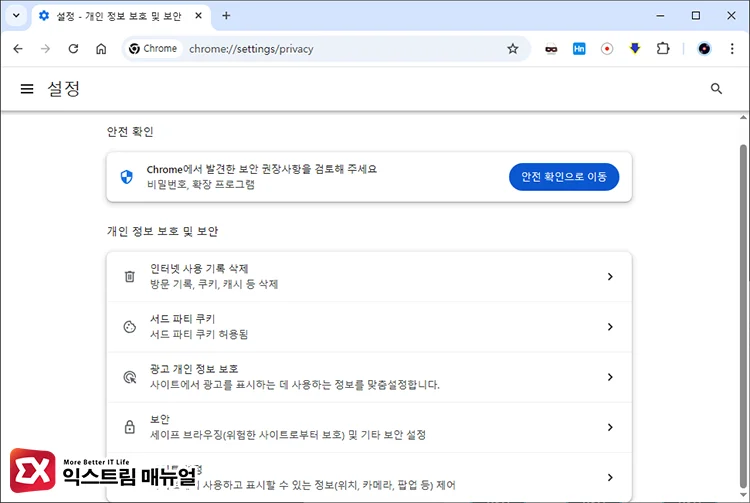750x503 pixels.
Task: Click the Chrome security recommendations message text
Action: [262, 169]
